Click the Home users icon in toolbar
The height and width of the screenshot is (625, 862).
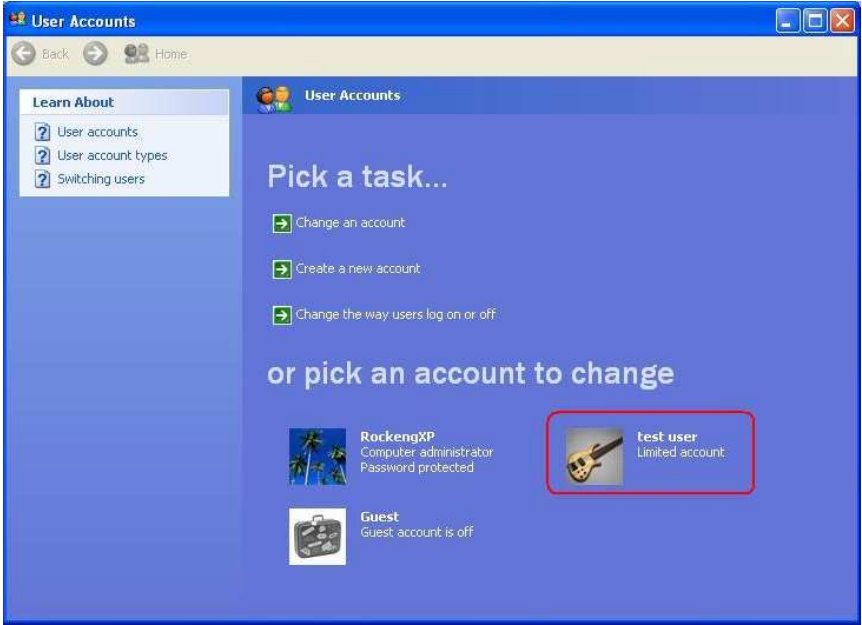pos(137,54)
